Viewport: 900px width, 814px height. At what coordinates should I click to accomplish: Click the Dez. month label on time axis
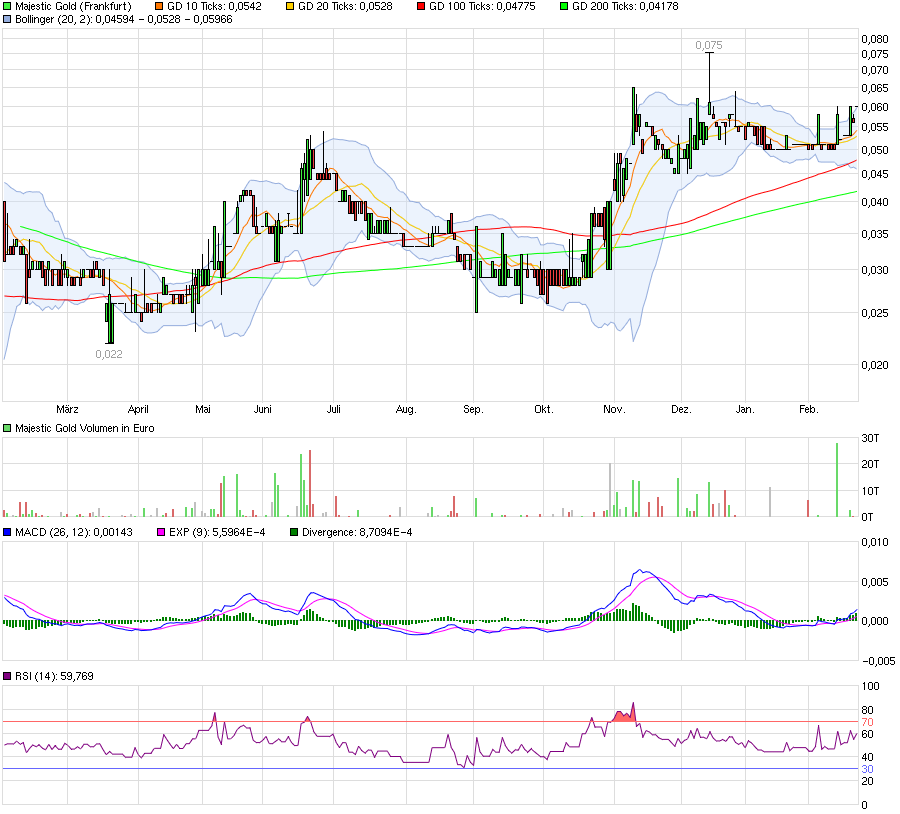click(x=681, y=409)
